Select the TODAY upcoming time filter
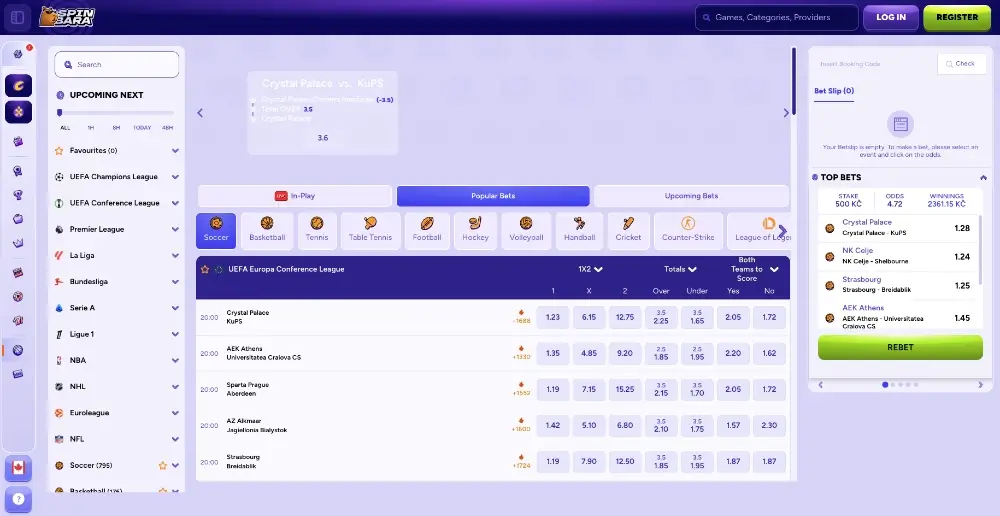 [x=142, y=128]
